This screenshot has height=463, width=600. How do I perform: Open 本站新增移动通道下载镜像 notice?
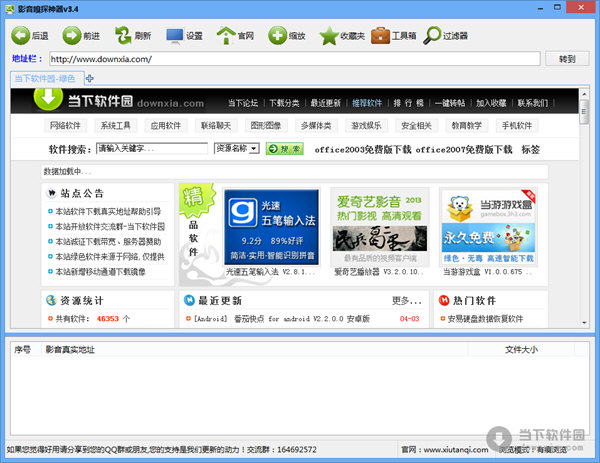(x=100, y=272)
